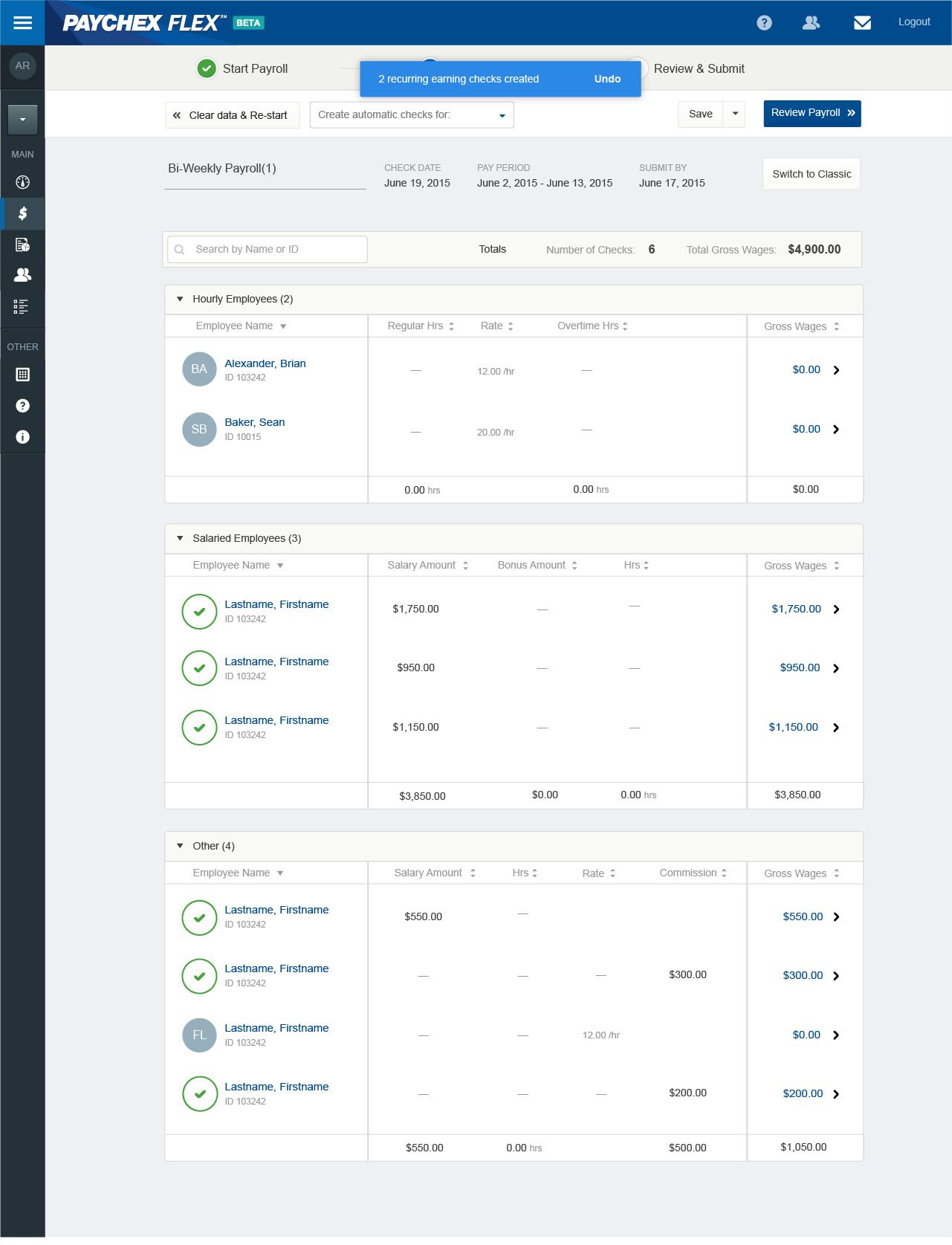This screenshot has width=952, height=1245.
Task: Toggle the green check for the $1,750.00 employee
Action: pyautogui.click(x=199, y=612)
